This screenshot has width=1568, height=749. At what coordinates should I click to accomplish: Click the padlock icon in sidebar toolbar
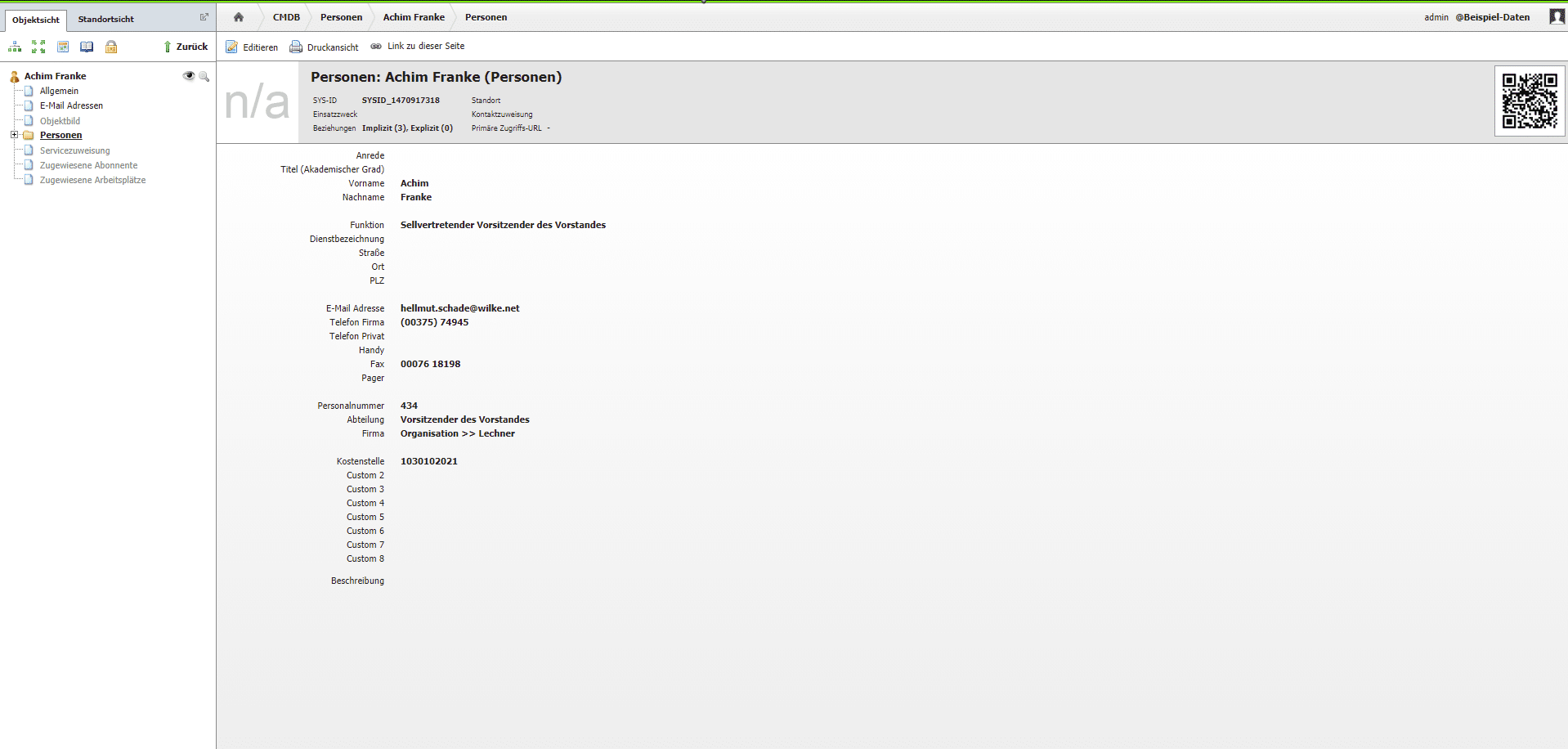111,47
